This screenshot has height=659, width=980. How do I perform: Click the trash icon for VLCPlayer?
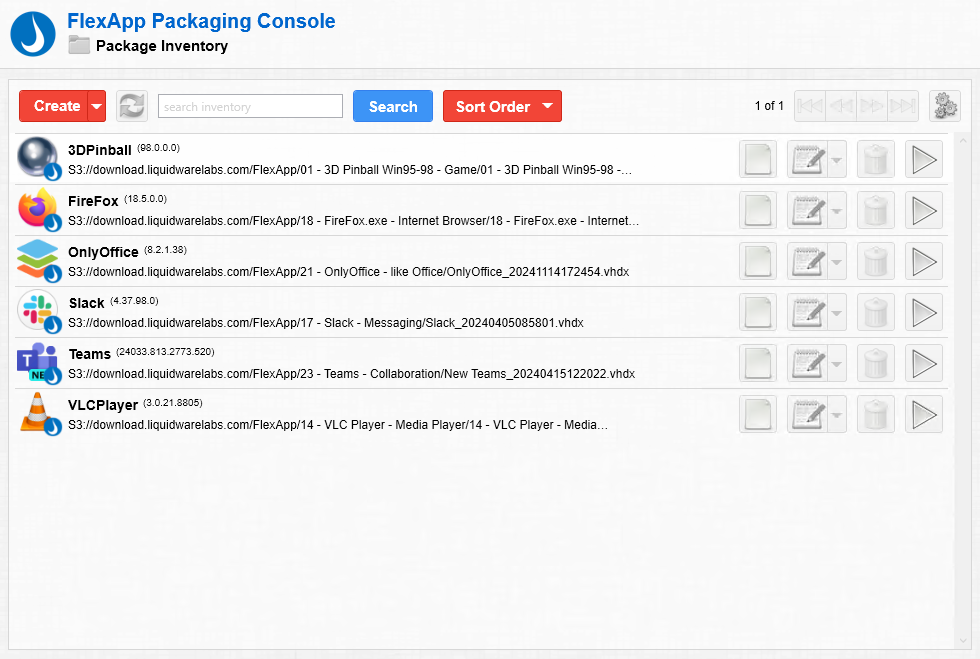(x=875, y=415)
